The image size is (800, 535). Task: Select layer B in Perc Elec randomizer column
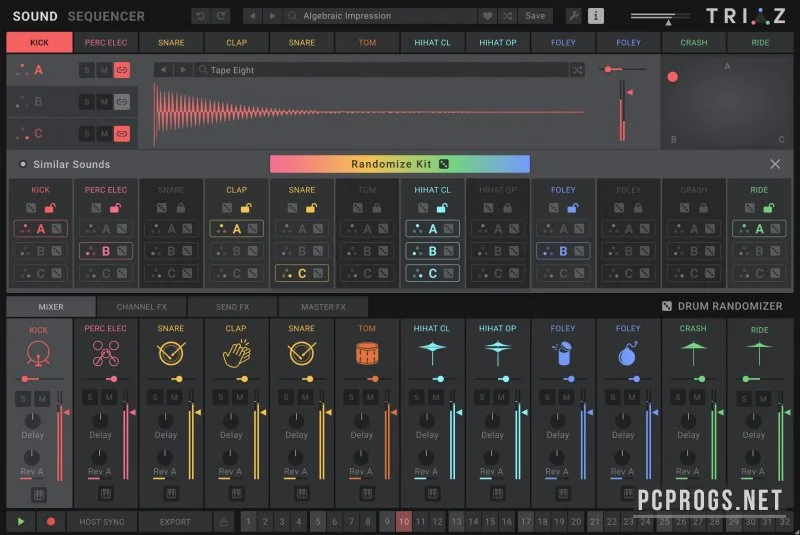106,251
